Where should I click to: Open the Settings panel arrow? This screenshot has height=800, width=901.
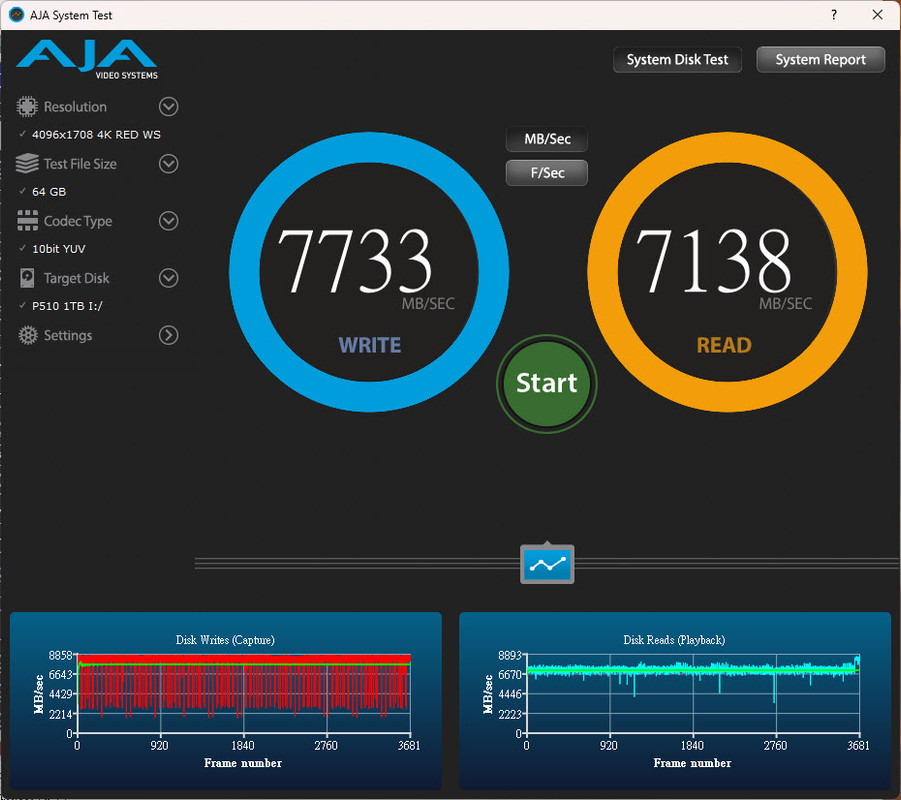tap(168, 335)
